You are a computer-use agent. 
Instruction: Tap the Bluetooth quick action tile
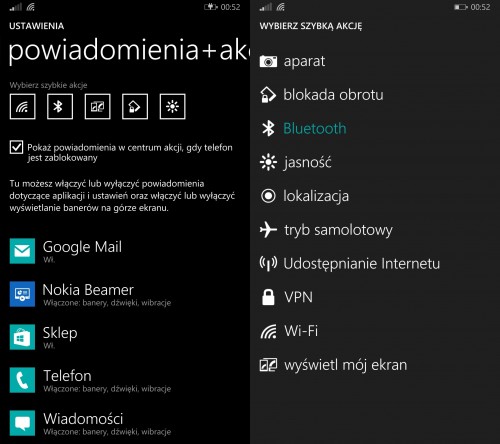point(60,106)
